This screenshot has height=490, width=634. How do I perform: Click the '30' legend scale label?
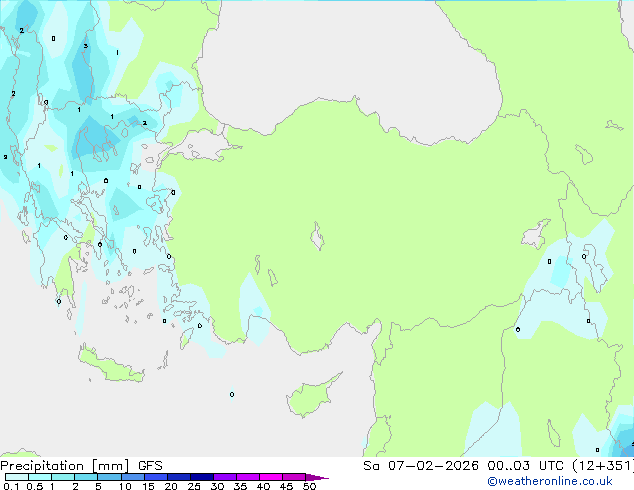point(217,486)
